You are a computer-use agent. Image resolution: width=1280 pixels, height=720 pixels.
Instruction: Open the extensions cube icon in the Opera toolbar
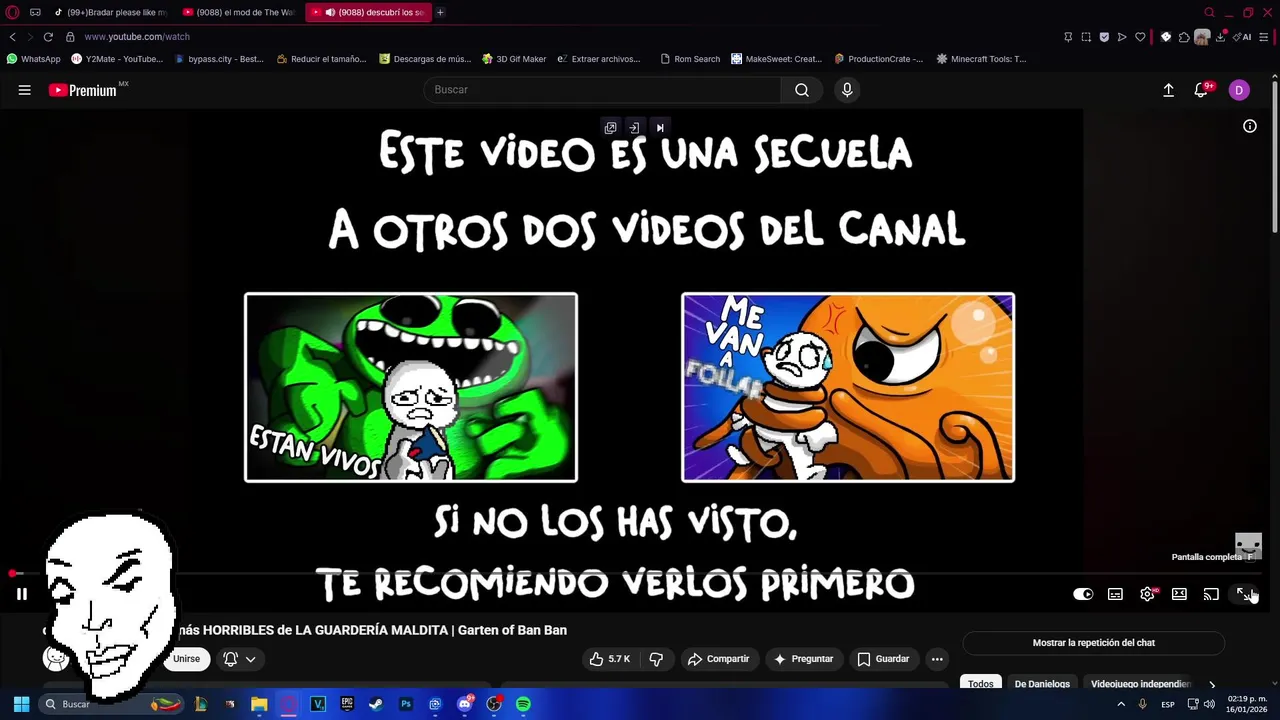[1184, 37]
